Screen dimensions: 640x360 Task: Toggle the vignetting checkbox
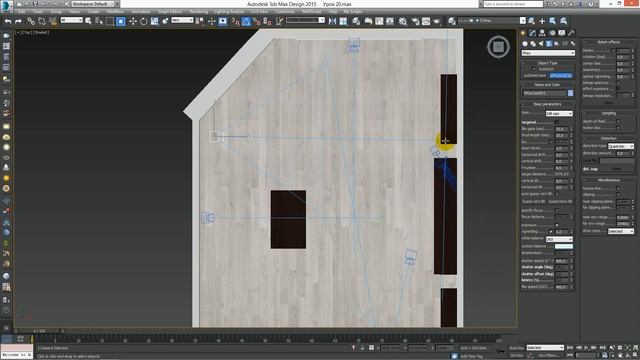tap(551, 231)
